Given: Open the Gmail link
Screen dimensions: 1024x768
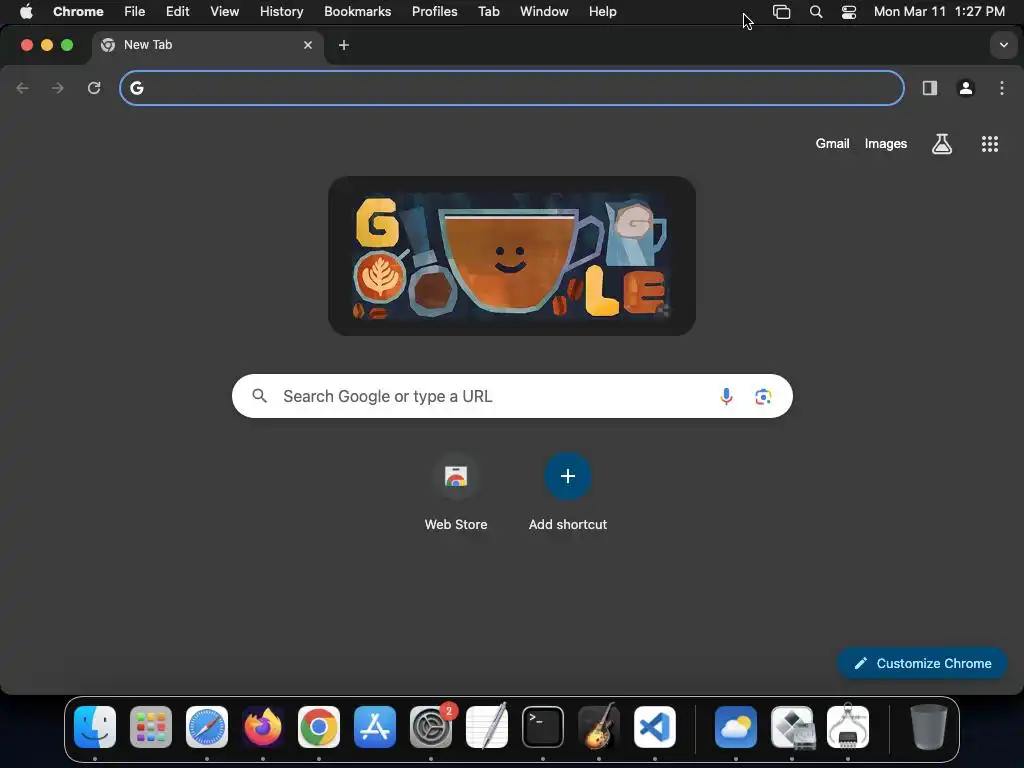Looking at the screenshot, I should (833, 144).
